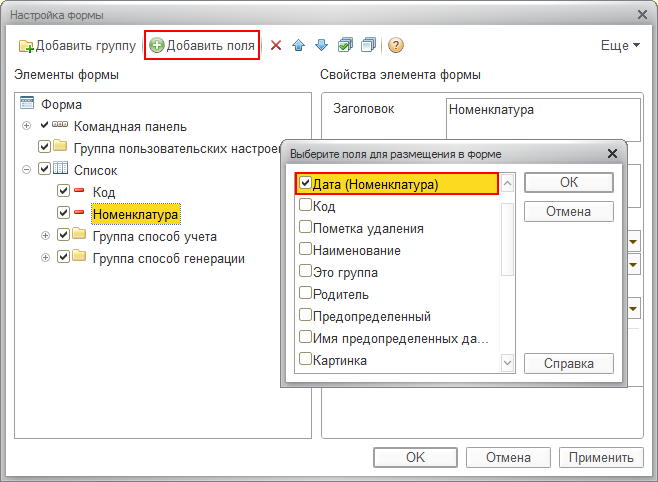The height and width of the screenshot is (482, 658).
Task: Toggle Группа способ учета checkbox
Action: click(63, 234)
